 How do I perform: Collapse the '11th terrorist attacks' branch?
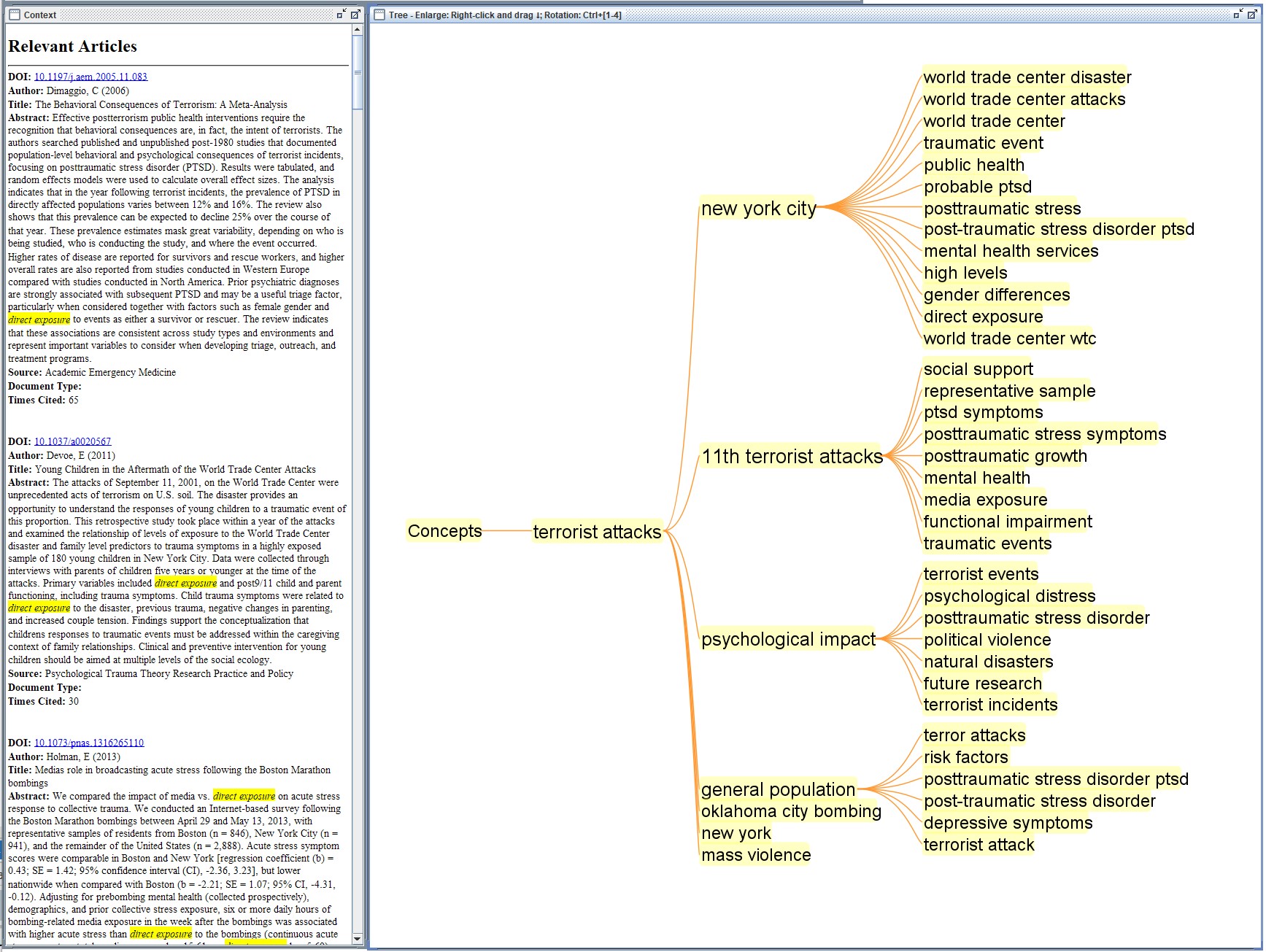point(792,457)
